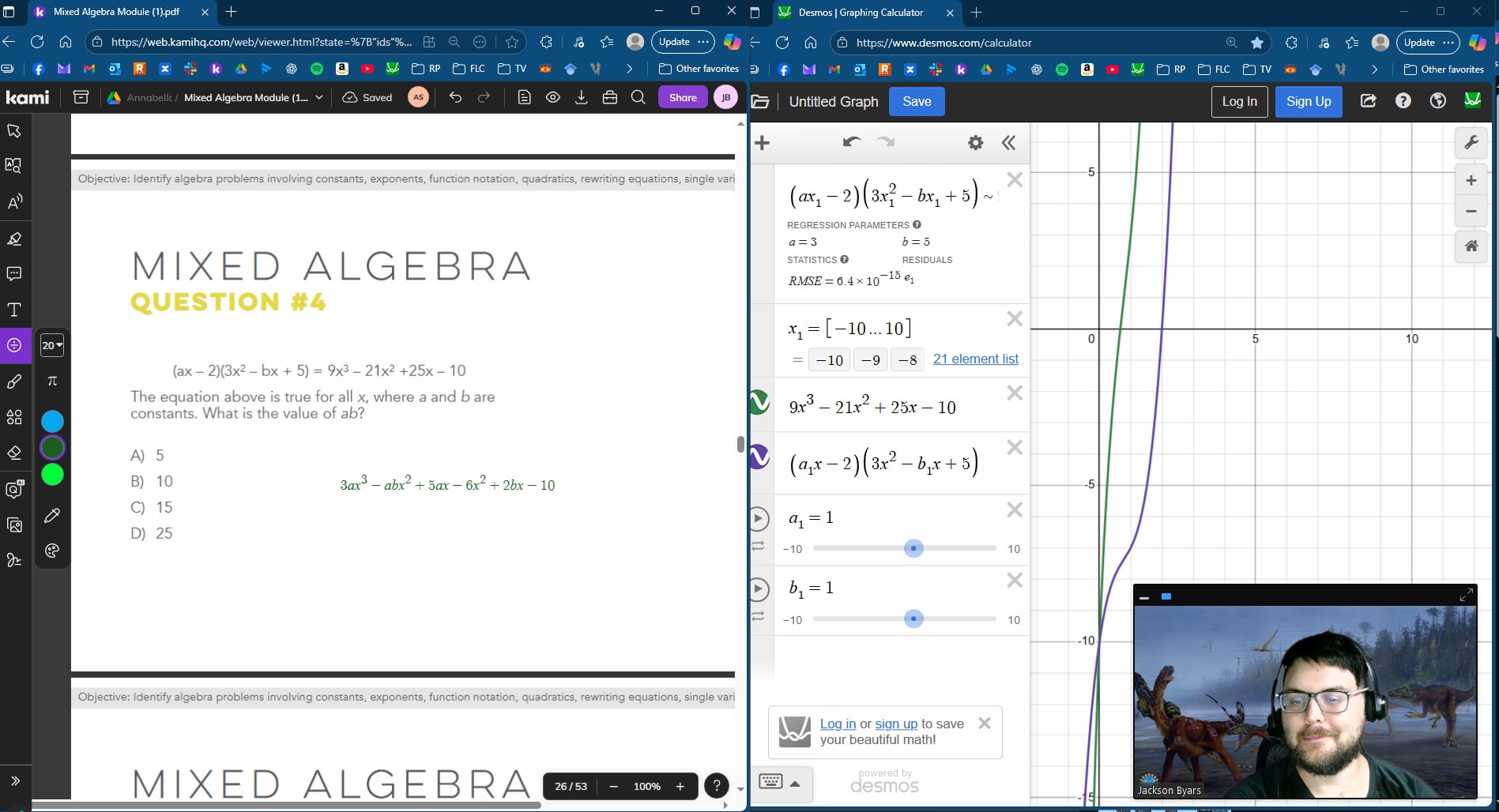Screen dimensions: 1499x812
Task: Select the Kami equation tool
Action: click(x=14, y=345)
